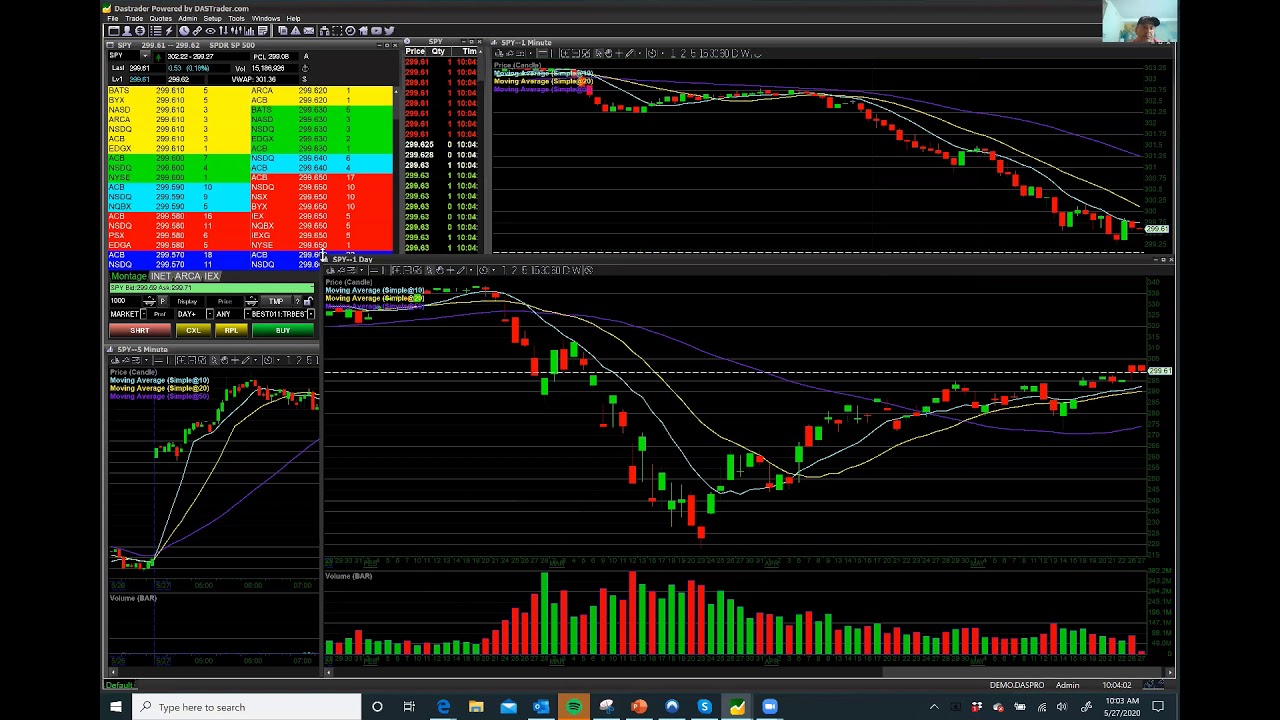Click the notes document icon in main toolbar
Image resolution: width=1280 pixels, height=720 pixels.
coord(262,31)
